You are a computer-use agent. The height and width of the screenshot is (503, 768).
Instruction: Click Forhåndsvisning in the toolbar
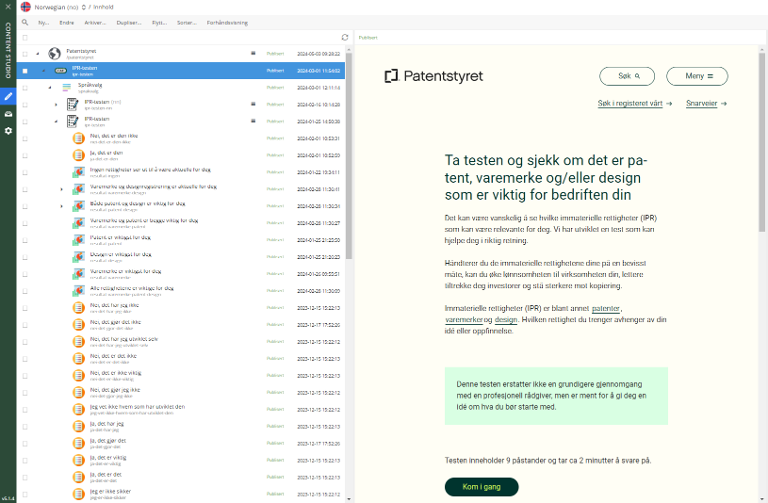227,23
